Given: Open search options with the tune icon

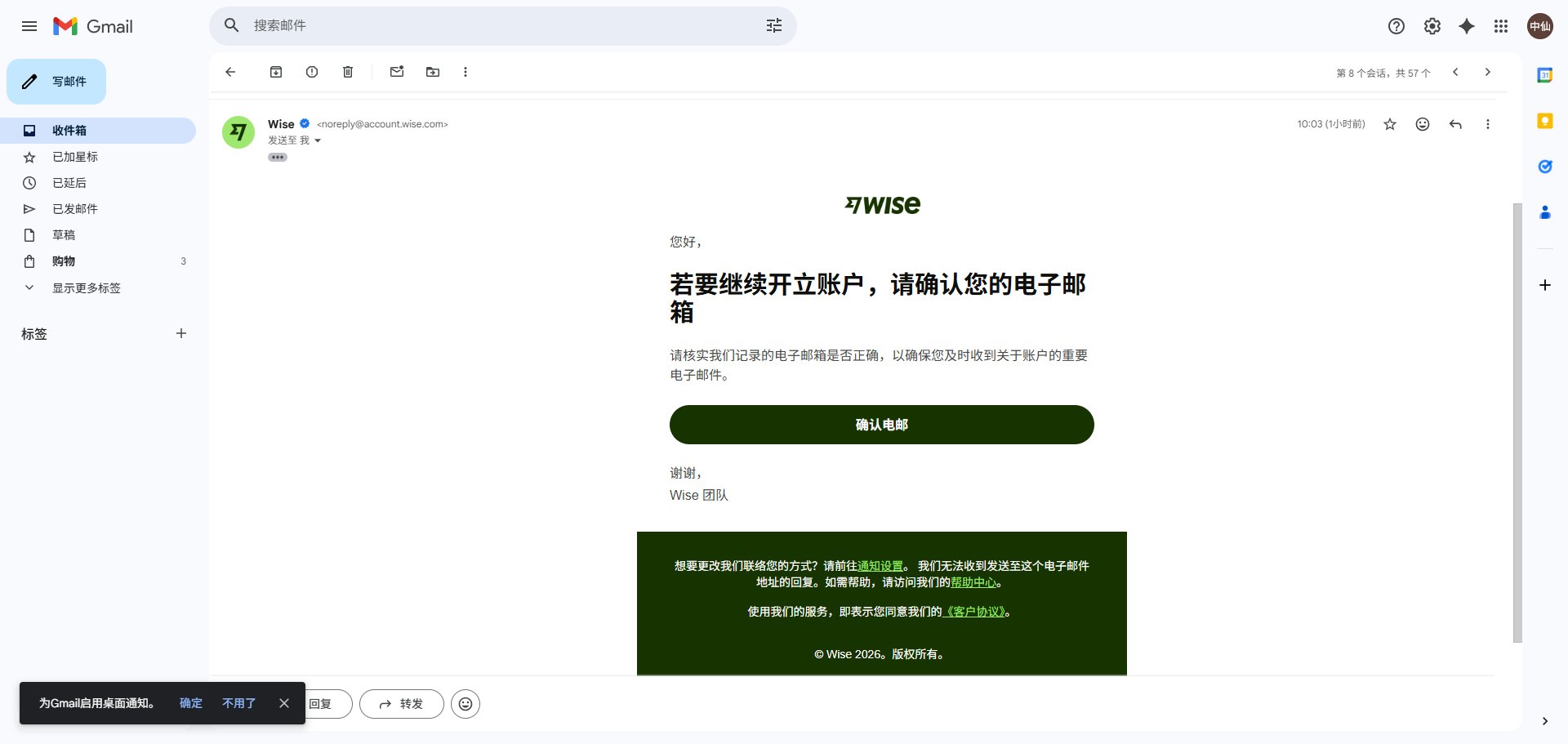Looking at the screenshot, I should click(x=774, y=25).
